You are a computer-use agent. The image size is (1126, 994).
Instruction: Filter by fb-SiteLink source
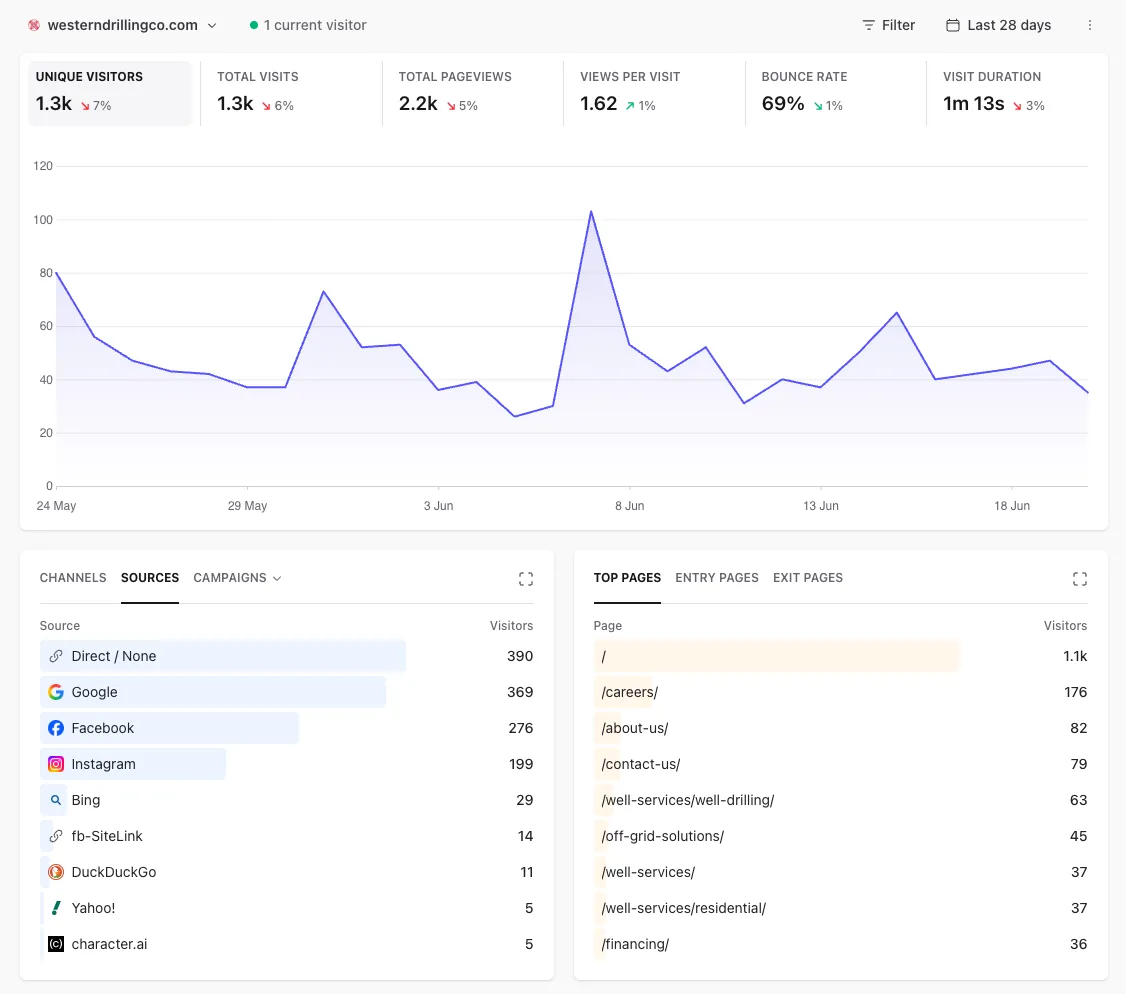pos(106,836)
